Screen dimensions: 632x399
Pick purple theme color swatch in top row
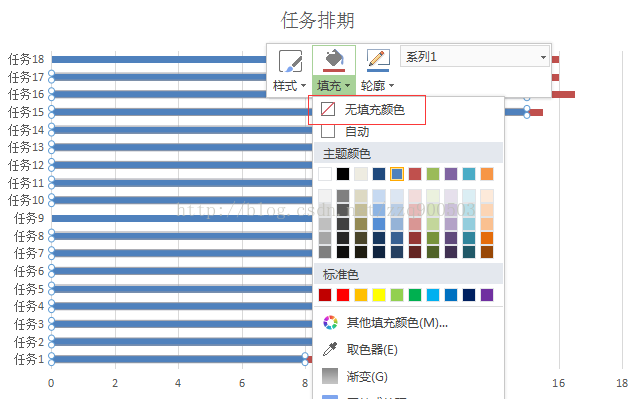tap(451, 174)
